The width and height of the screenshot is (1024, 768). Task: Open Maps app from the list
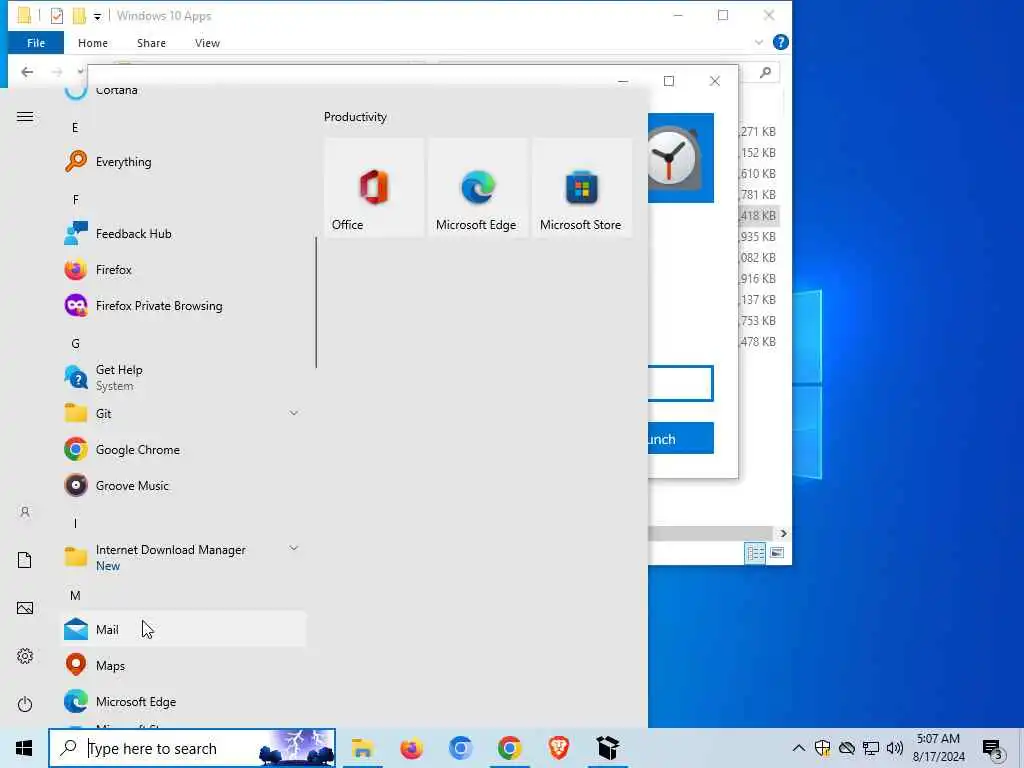183,665
